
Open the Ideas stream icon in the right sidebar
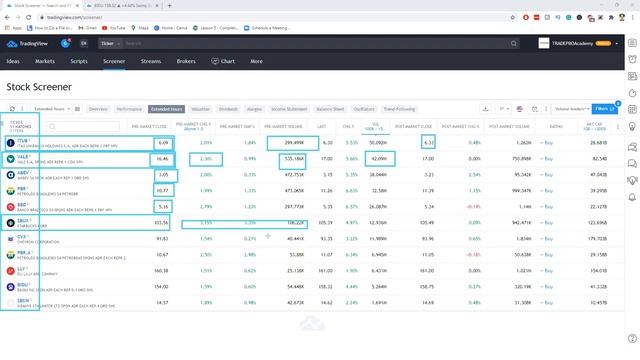632,180
